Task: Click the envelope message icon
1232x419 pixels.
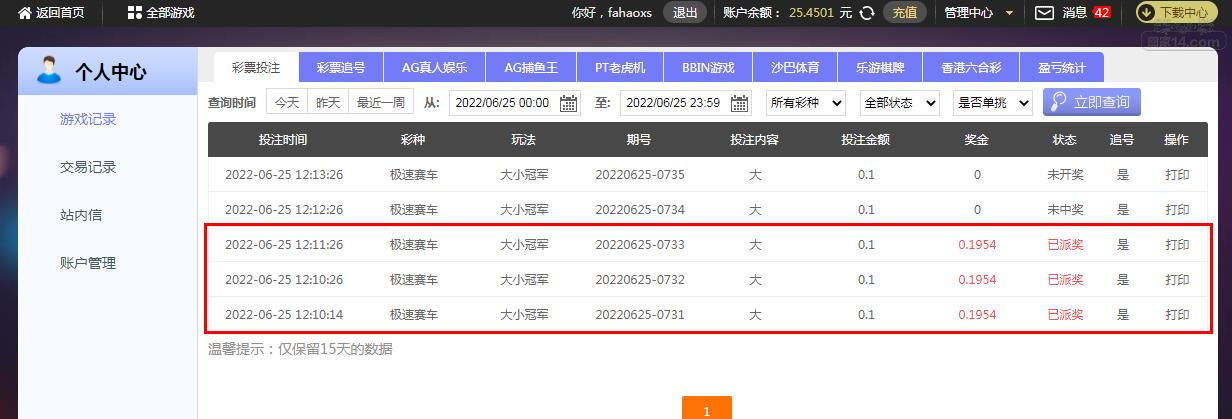Action: point(1044,13)
